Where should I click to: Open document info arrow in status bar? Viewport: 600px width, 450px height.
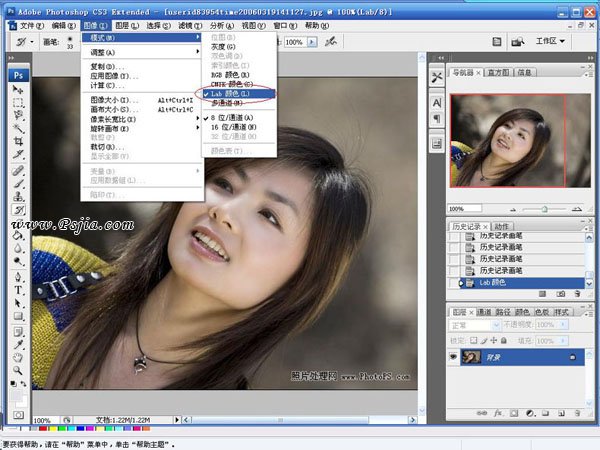tap(176, 420)
